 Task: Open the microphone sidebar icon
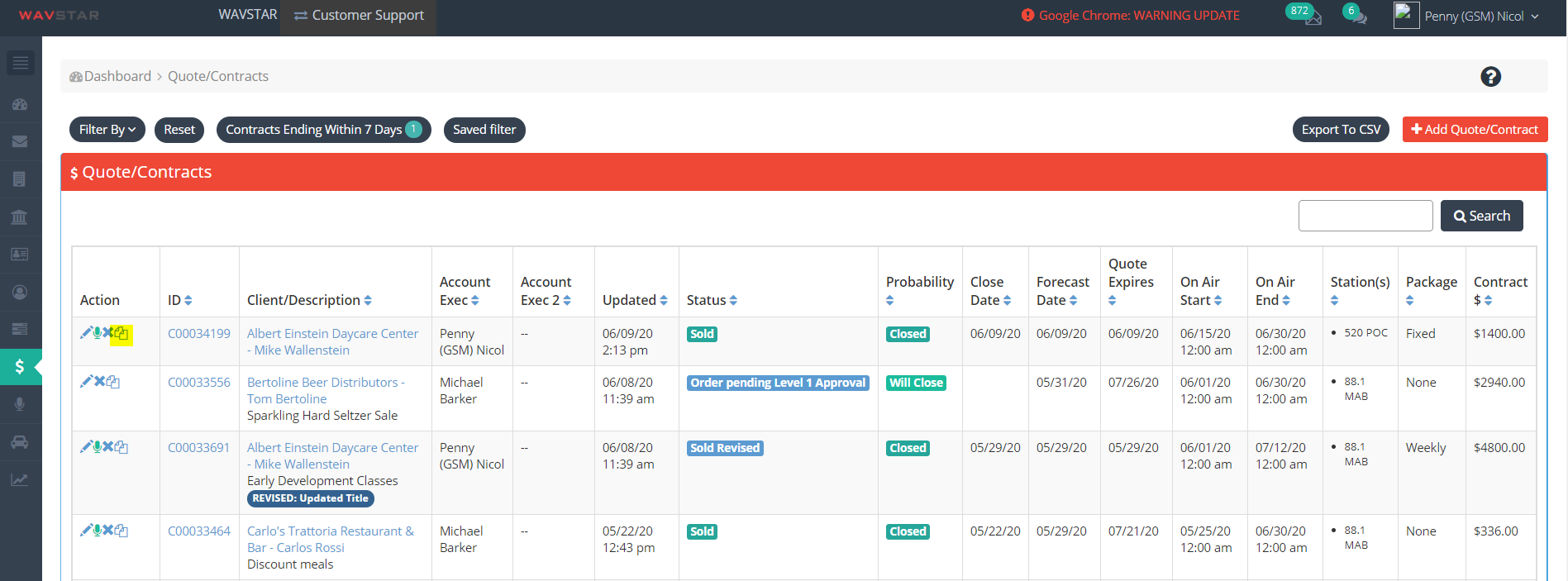pos(20,405)
